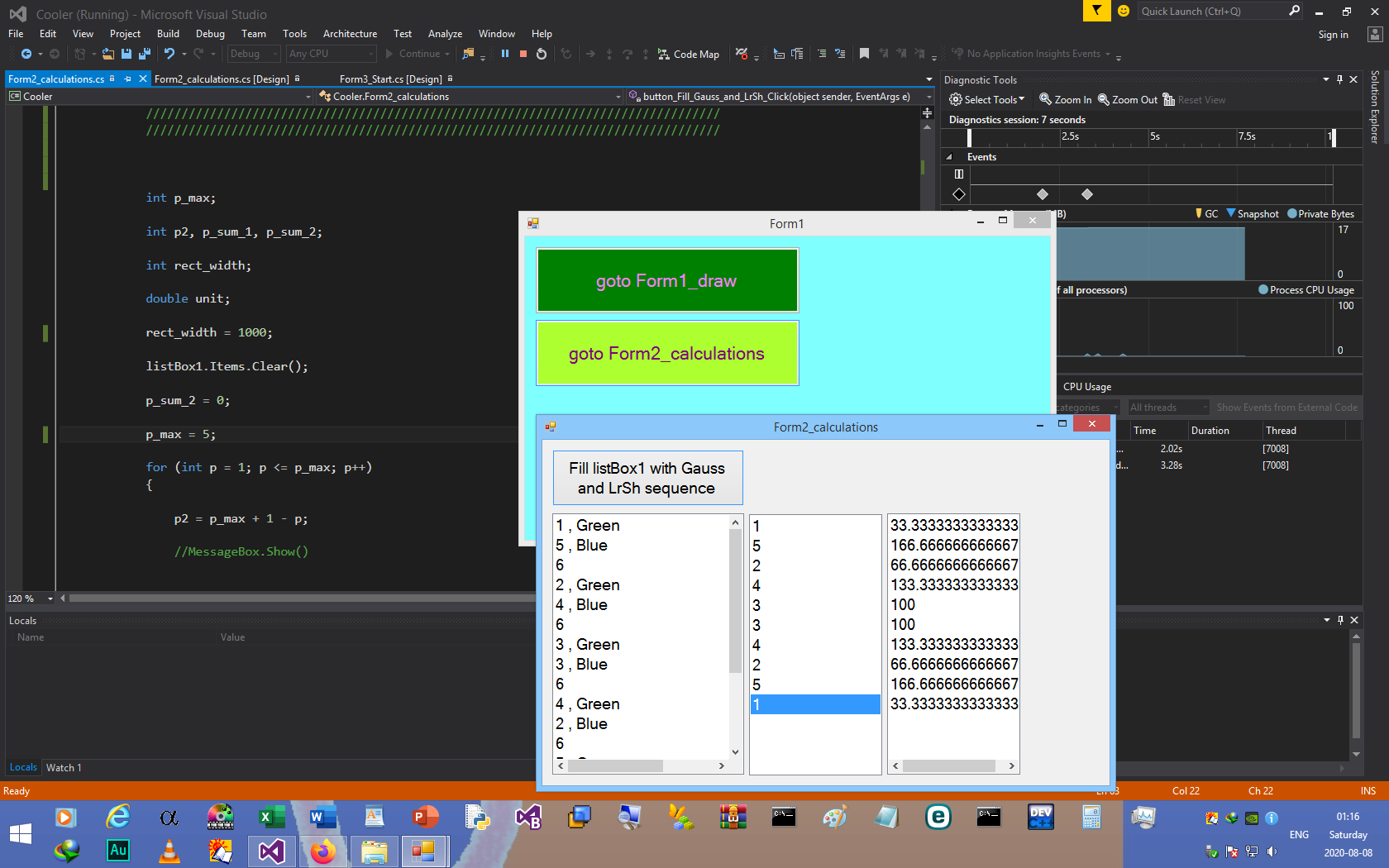Viewport: 1389px width, 868px height.
Task: Comment out selected lines icon
Action: coord(821,54)
